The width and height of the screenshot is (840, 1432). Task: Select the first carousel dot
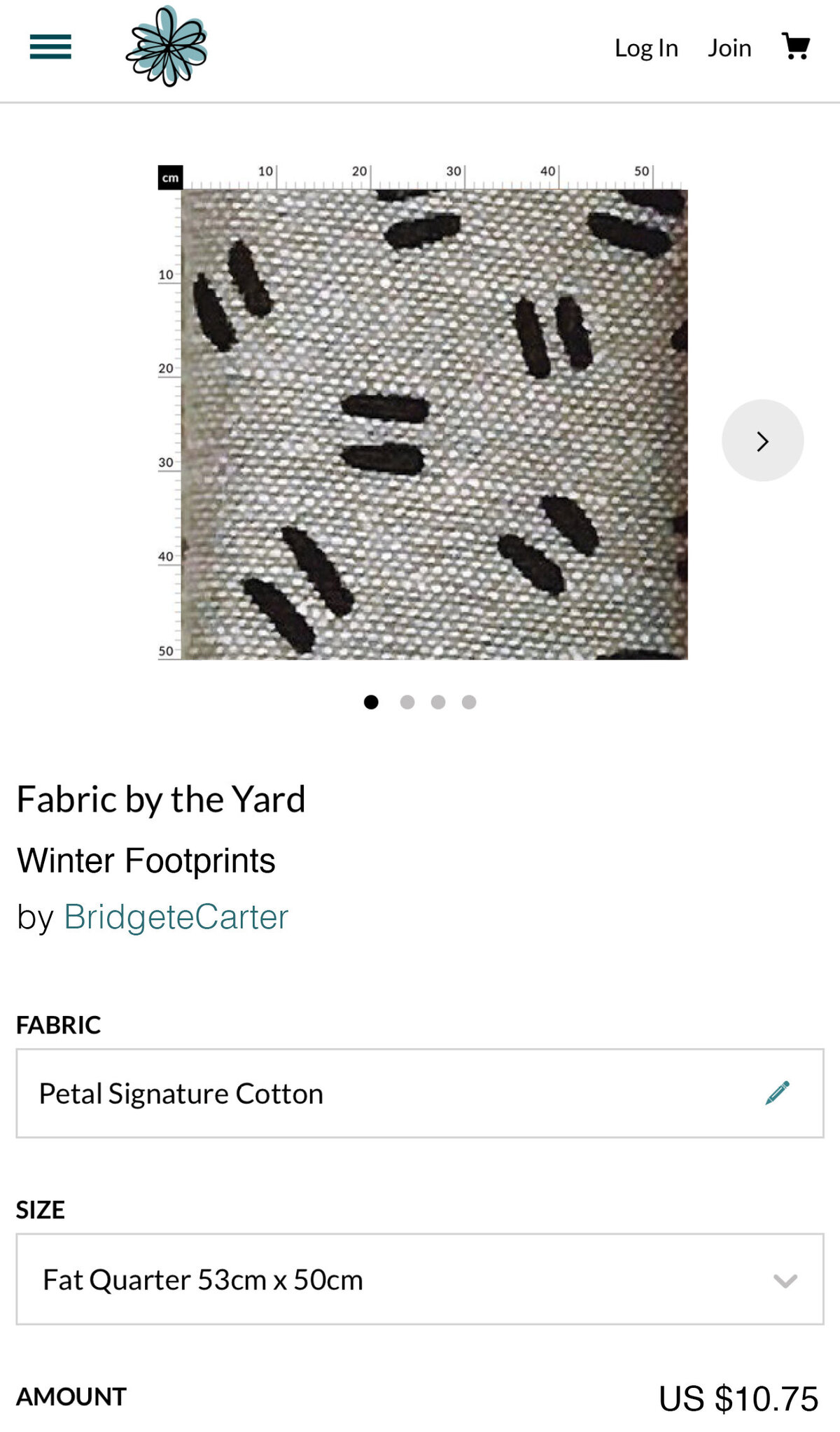pos(371,702)
